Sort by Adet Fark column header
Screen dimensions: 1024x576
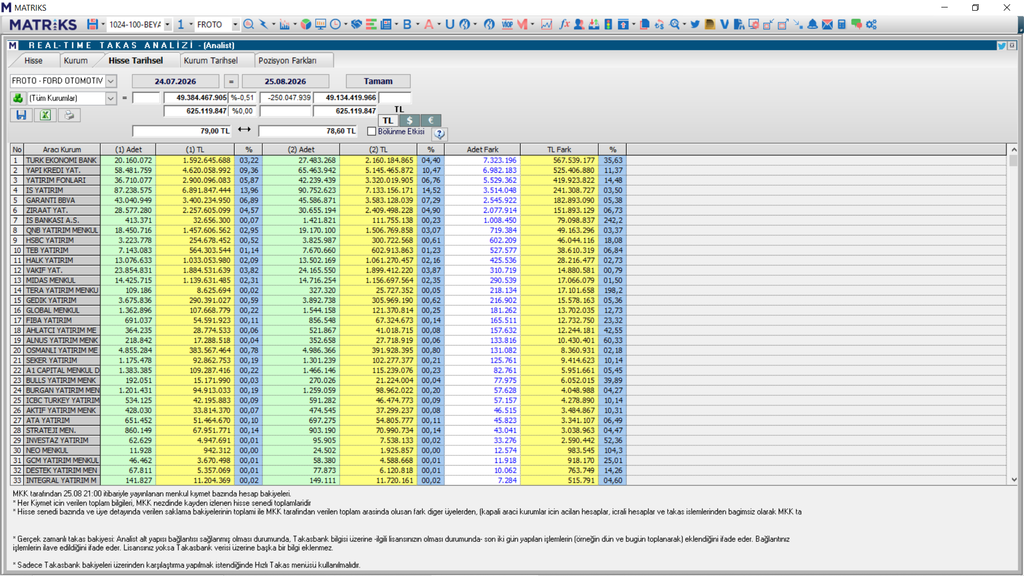tap(483, 150)
